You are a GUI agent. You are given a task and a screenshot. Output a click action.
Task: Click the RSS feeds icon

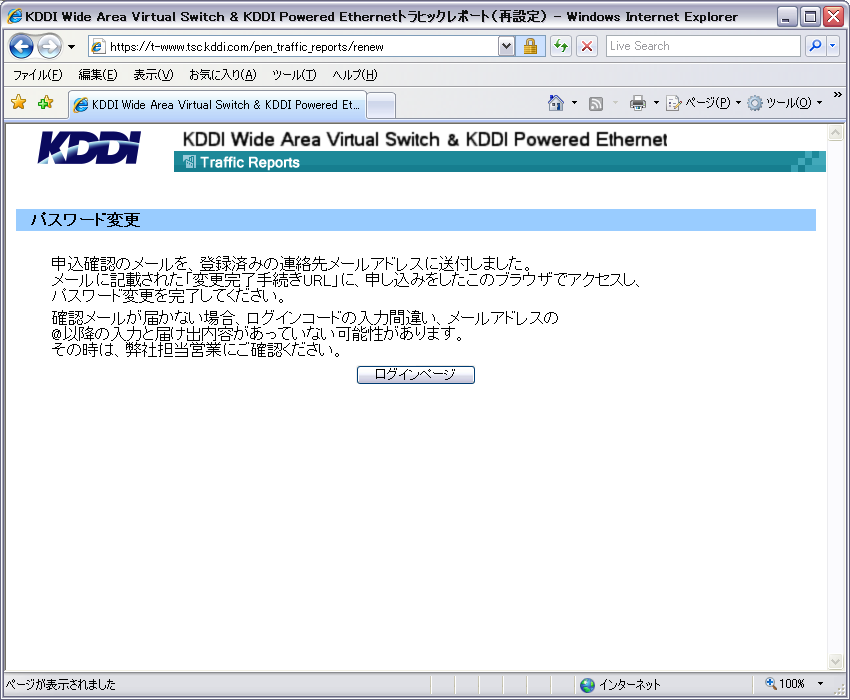point(596,103)
